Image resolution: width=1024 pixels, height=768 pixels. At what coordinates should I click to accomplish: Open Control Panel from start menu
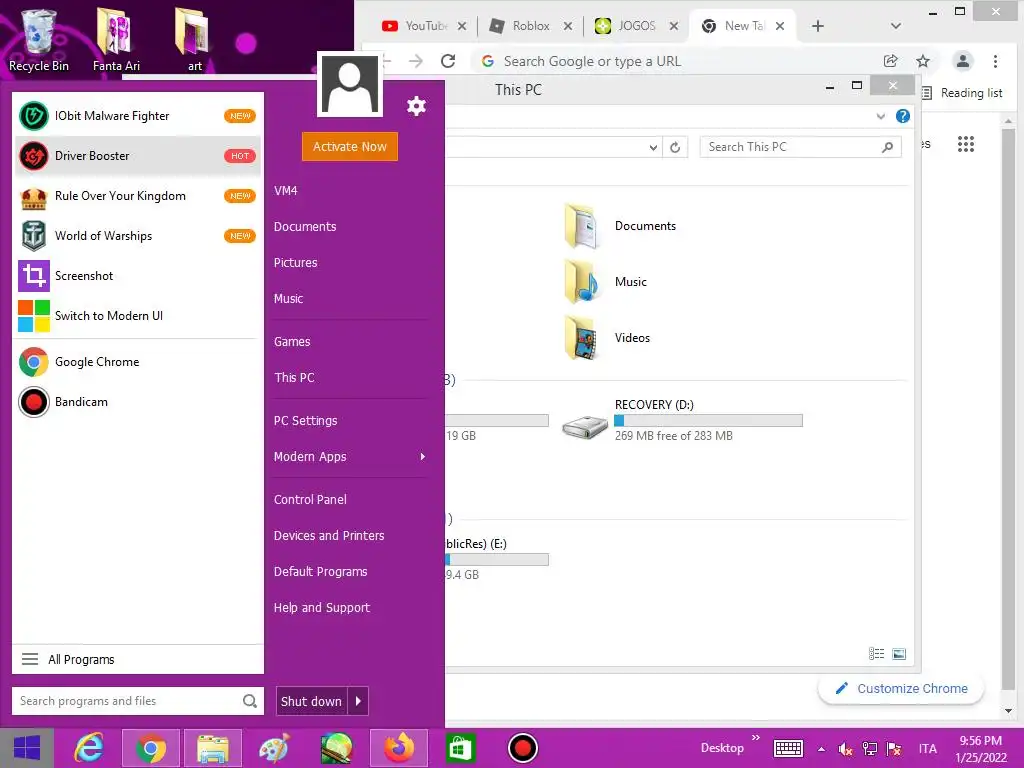coord(310,500)
